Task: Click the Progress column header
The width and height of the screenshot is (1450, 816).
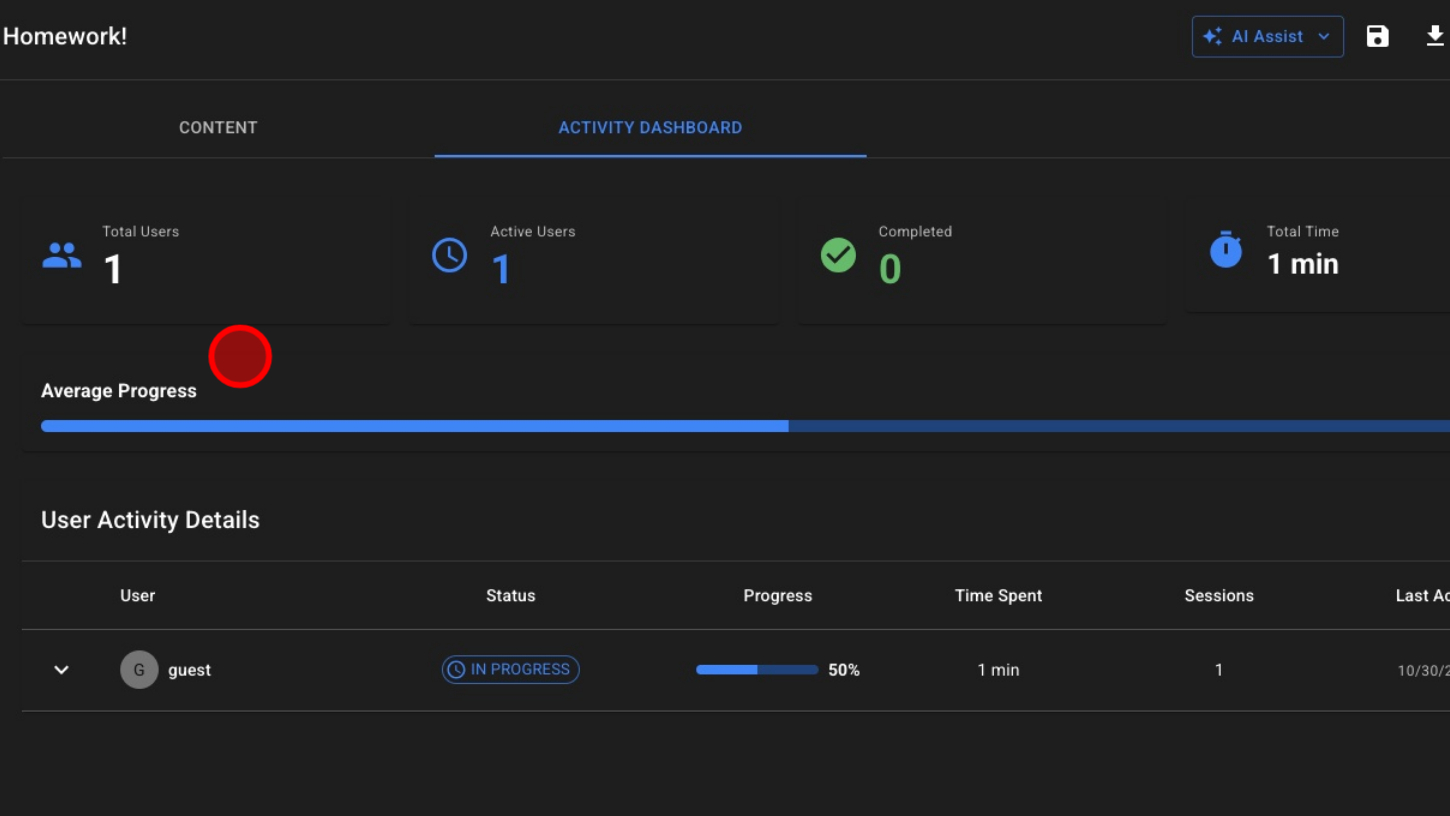Action: (x=777, y=596)
